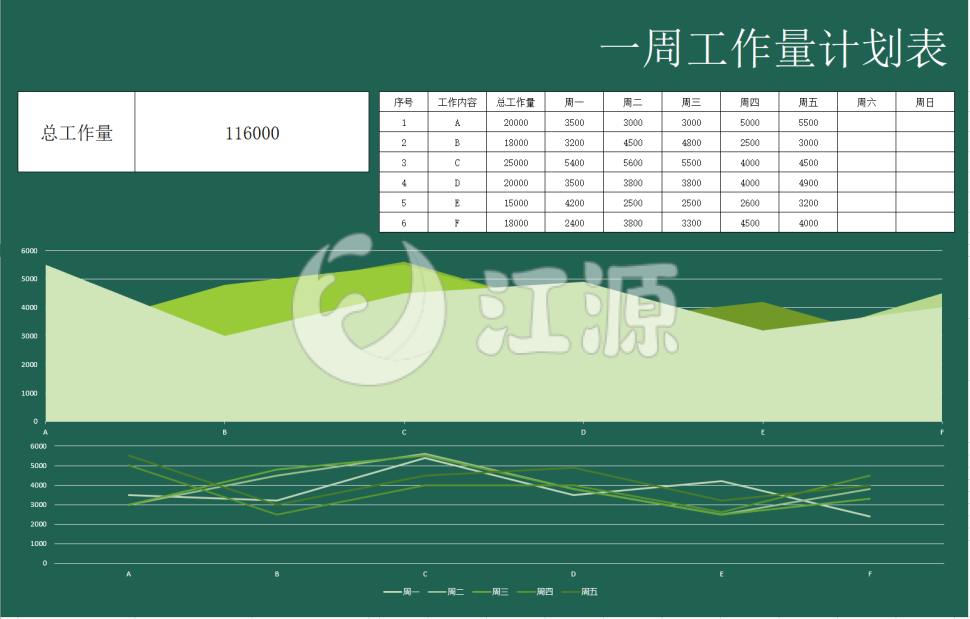970x619 pixels.
Task: Click the 序号 header cell
Action: pyautogui.click(x=404, y=102)
